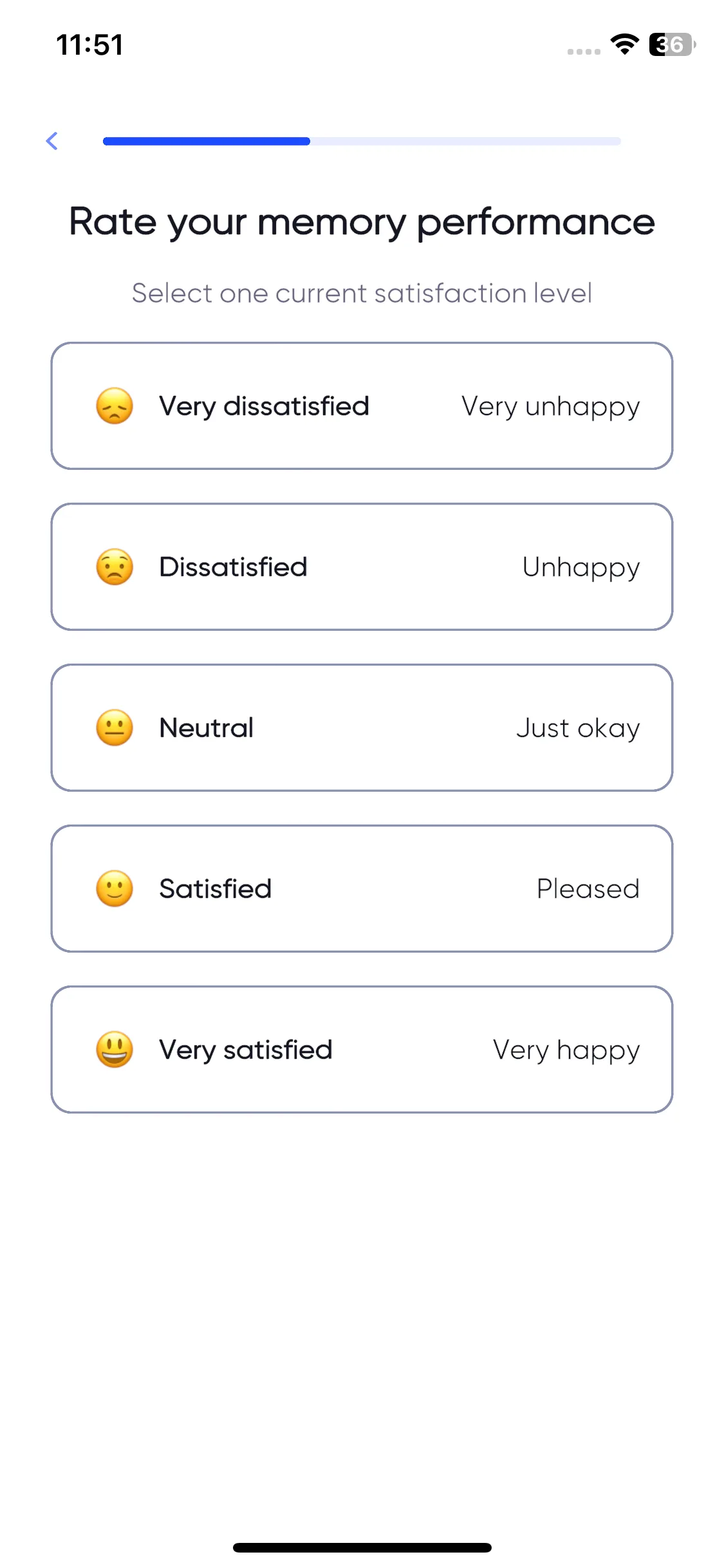Click the slightly smiling face emoji
This screenshot has height=1568, width=724.
pyautogui.click(x=115, y=889)
